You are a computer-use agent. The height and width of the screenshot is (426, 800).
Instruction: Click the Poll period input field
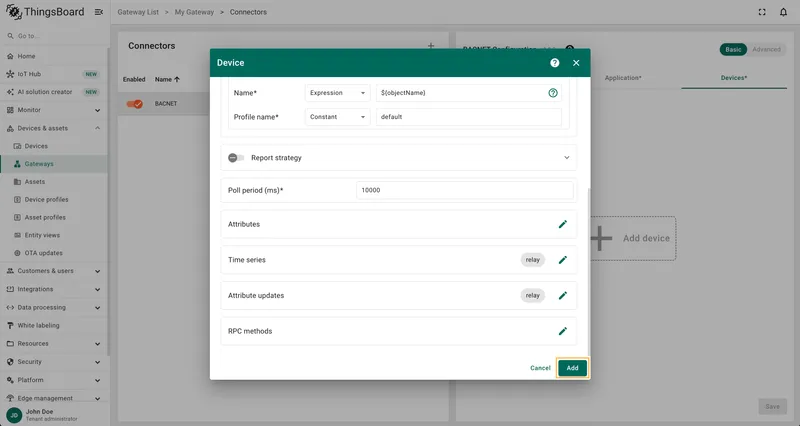click(464, 190)
